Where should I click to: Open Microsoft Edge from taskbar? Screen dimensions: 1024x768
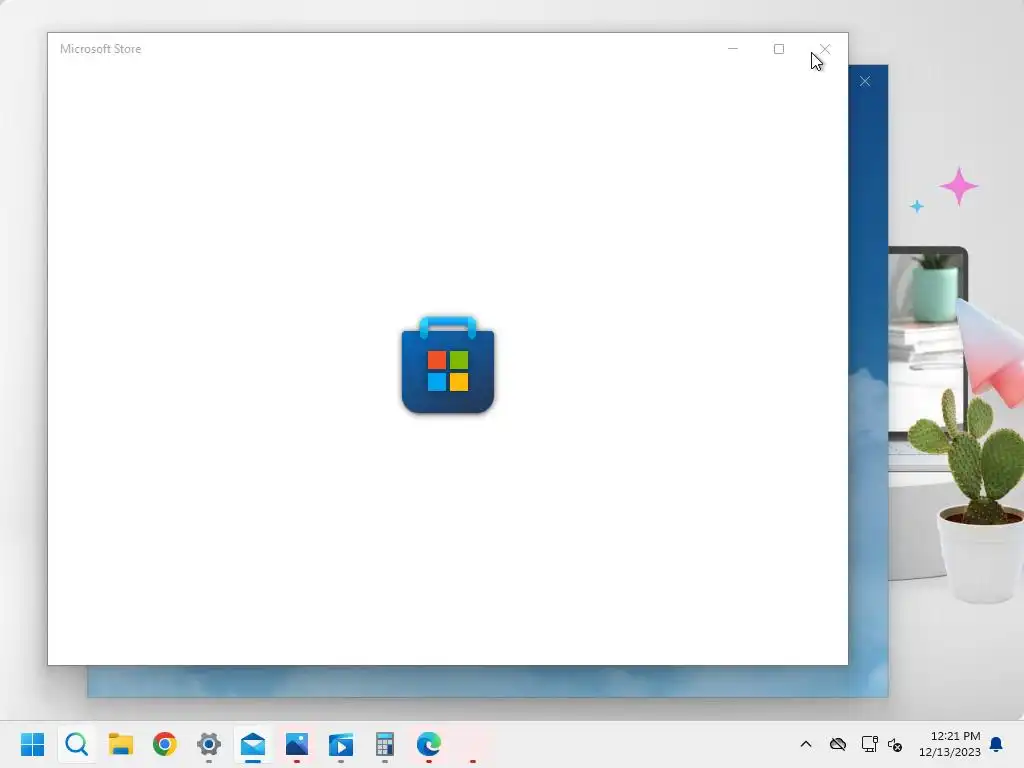[429, 744]
